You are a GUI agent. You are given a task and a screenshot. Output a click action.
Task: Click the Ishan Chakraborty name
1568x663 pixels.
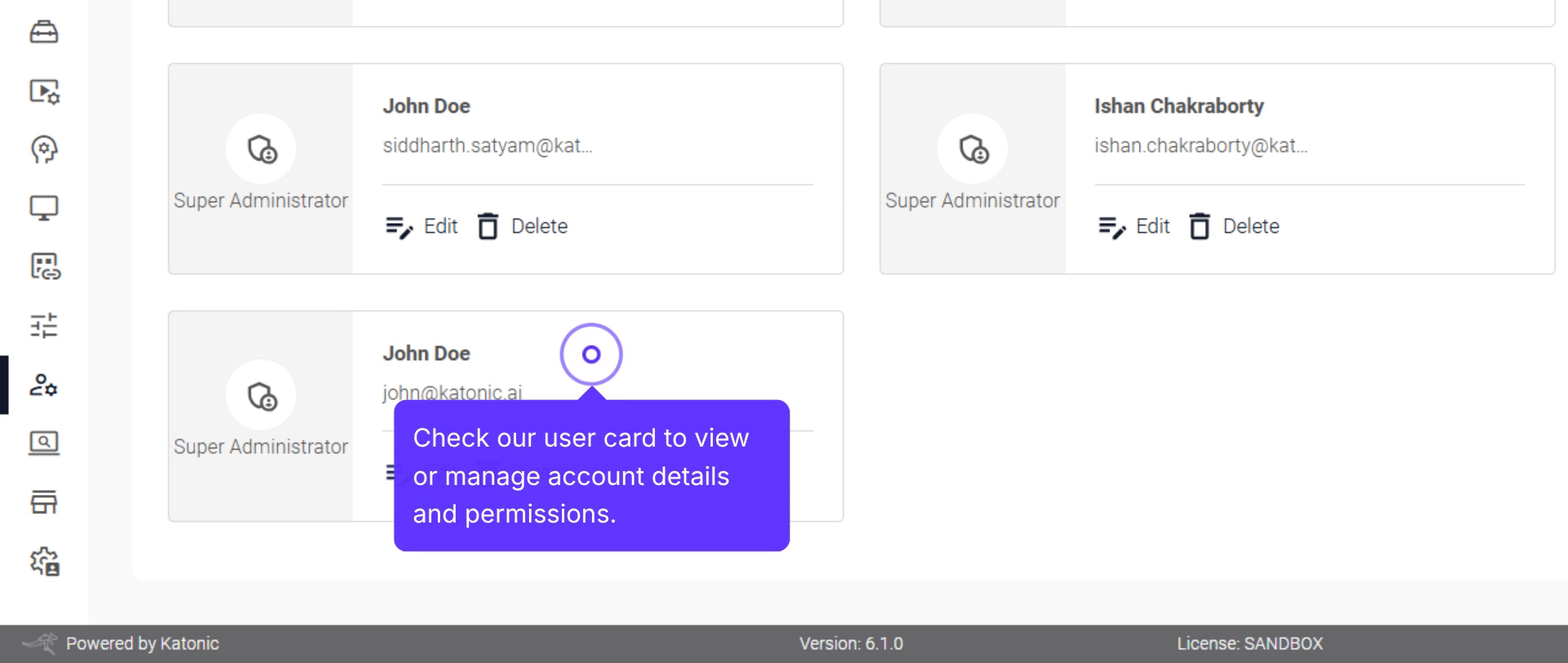coord(1178,106)
